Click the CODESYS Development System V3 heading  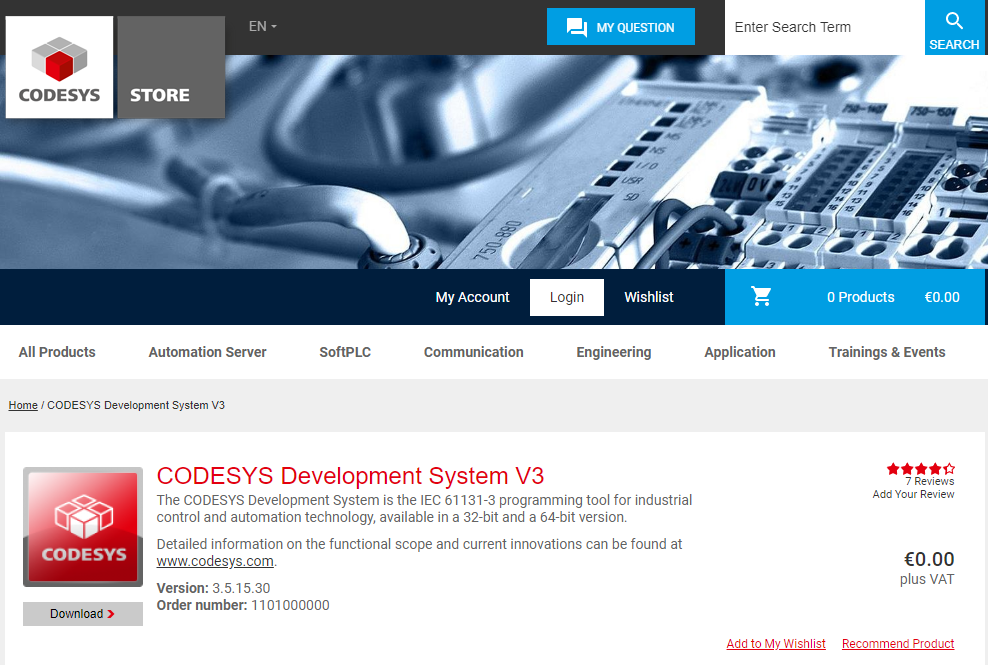point(350,476)
